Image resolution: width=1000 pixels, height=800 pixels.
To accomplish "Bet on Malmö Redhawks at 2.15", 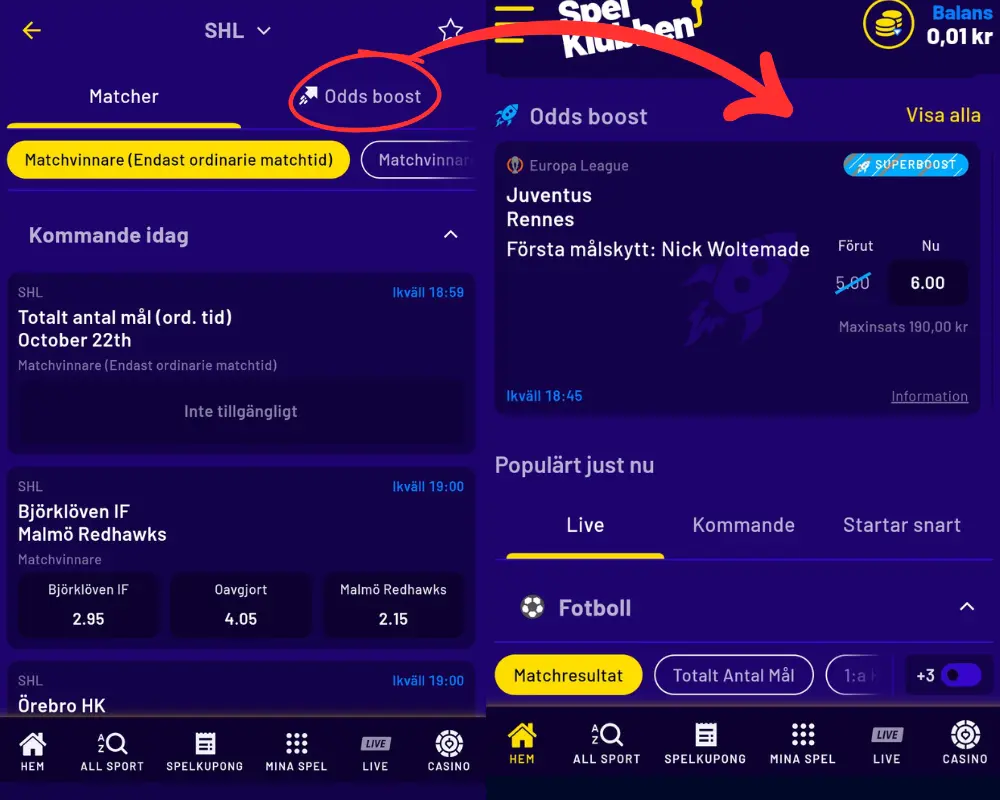I will click(x=393, y=605).
